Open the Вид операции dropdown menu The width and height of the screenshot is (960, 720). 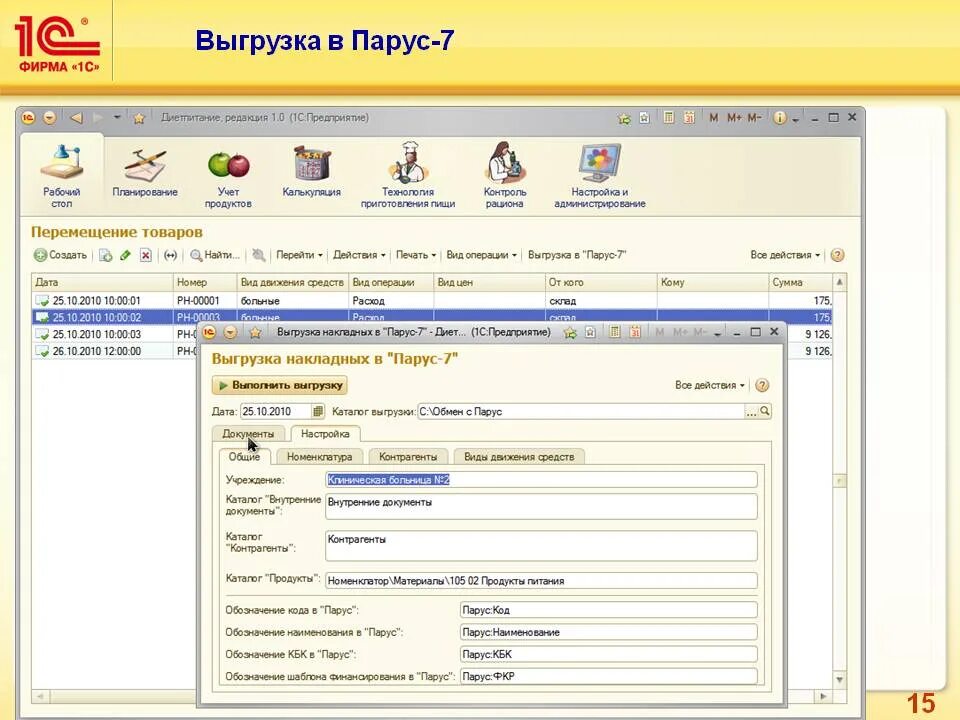point(481,255)
